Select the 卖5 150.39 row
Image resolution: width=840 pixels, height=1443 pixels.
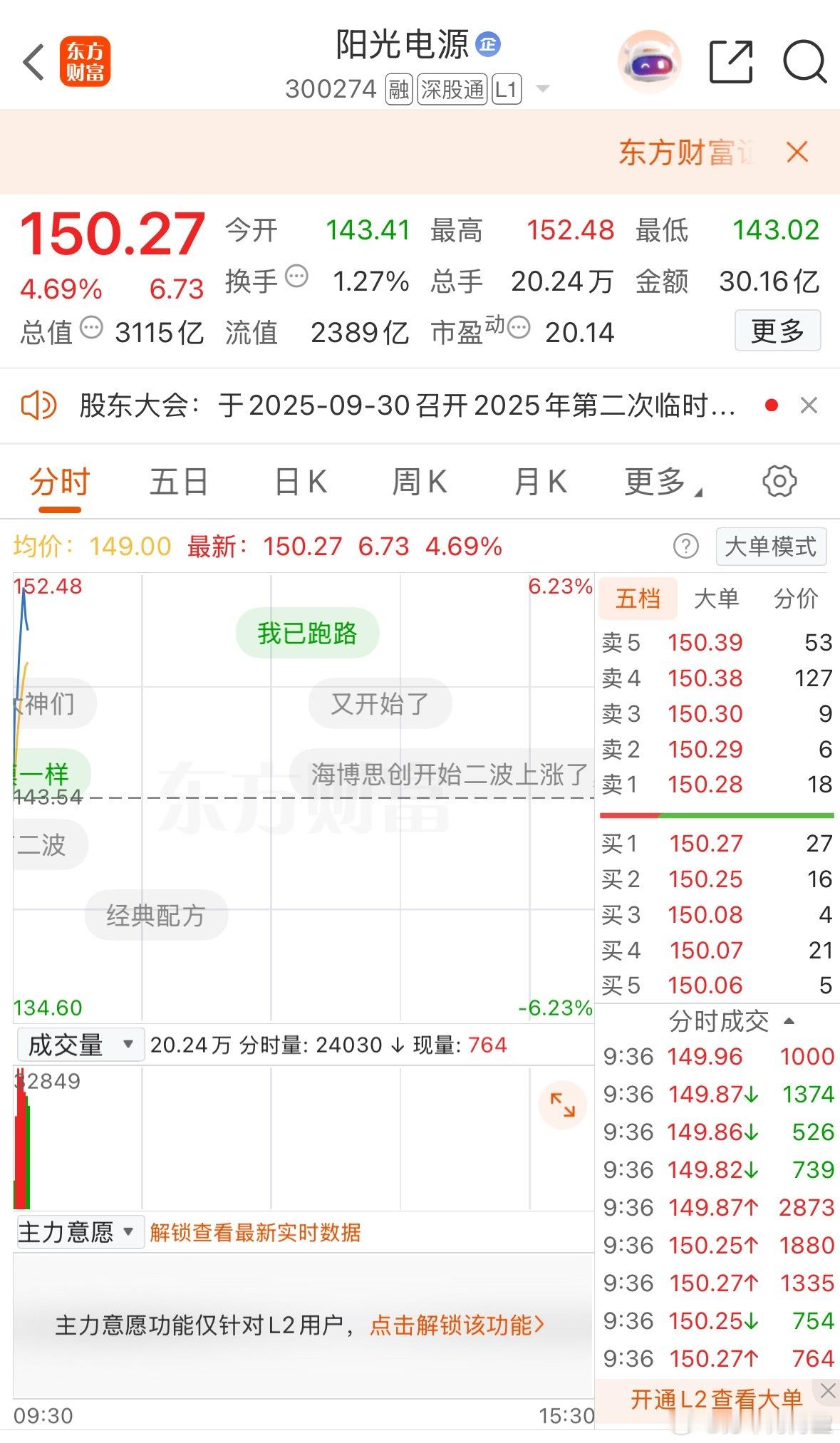tap(717, 643)
